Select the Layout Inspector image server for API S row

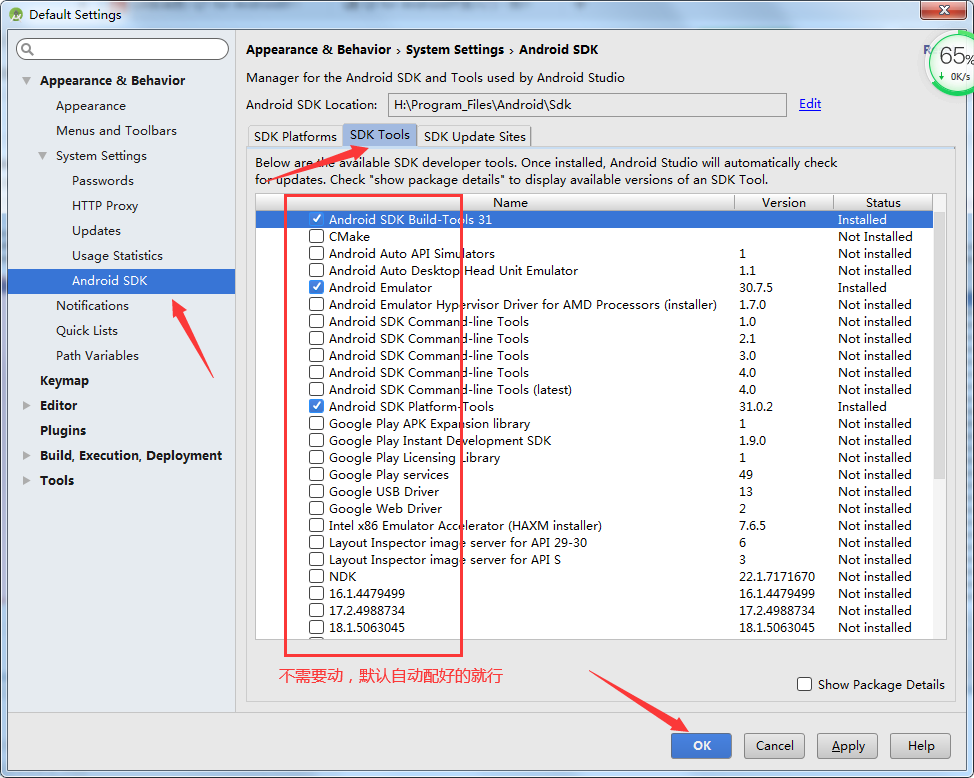(594, 559)
